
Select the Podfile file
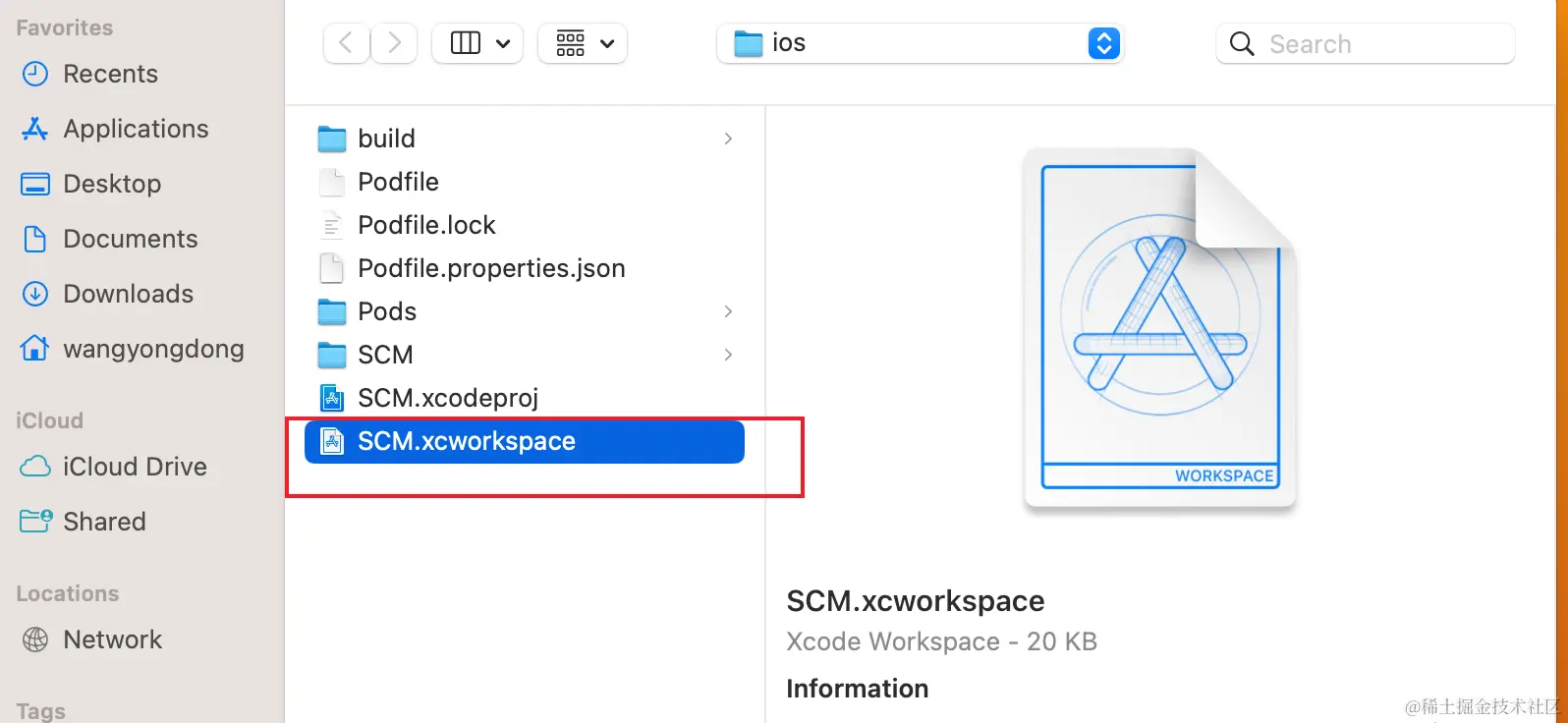[x=525, y=182]
